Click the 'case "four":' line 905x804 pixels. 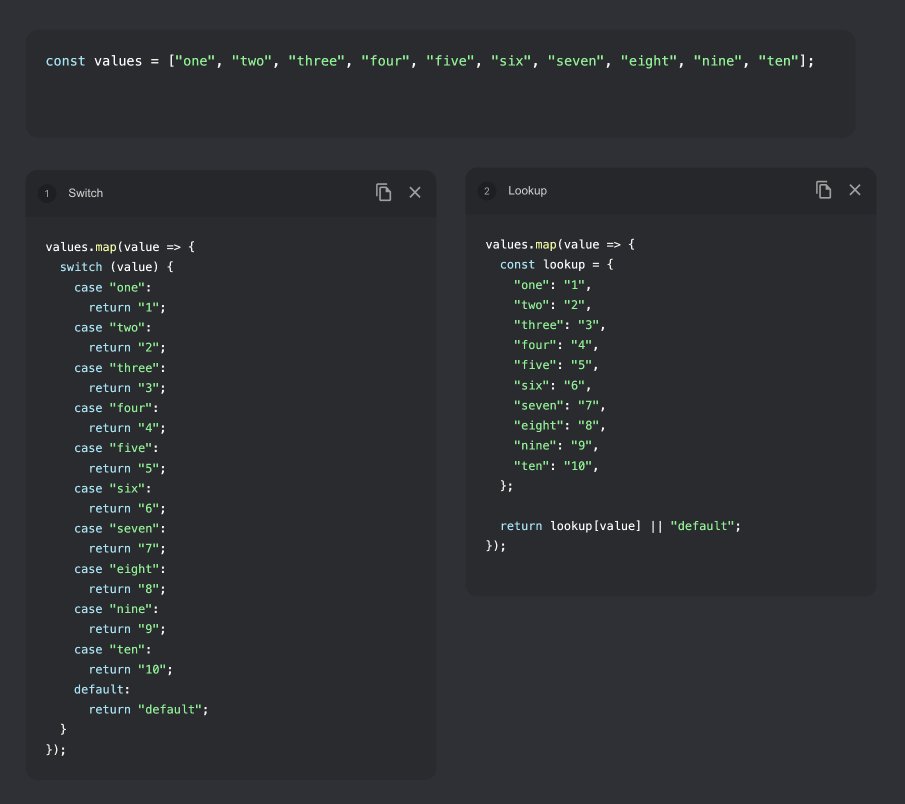click(x=116, y=407)
